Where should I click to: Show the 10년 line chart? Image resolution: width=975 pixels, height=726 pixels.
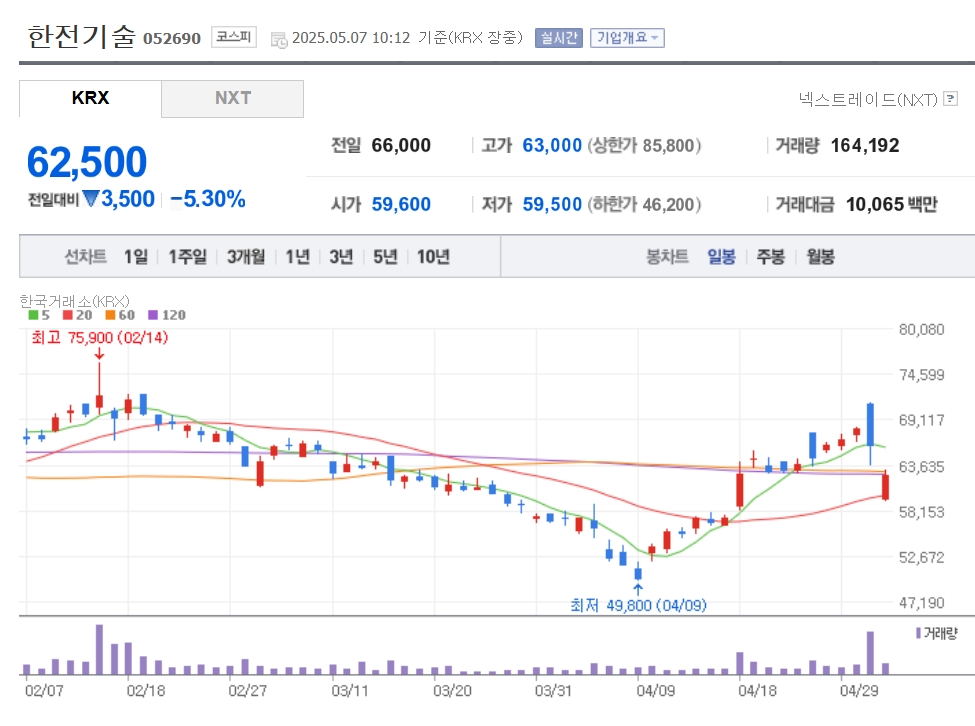tap(433, 256)
